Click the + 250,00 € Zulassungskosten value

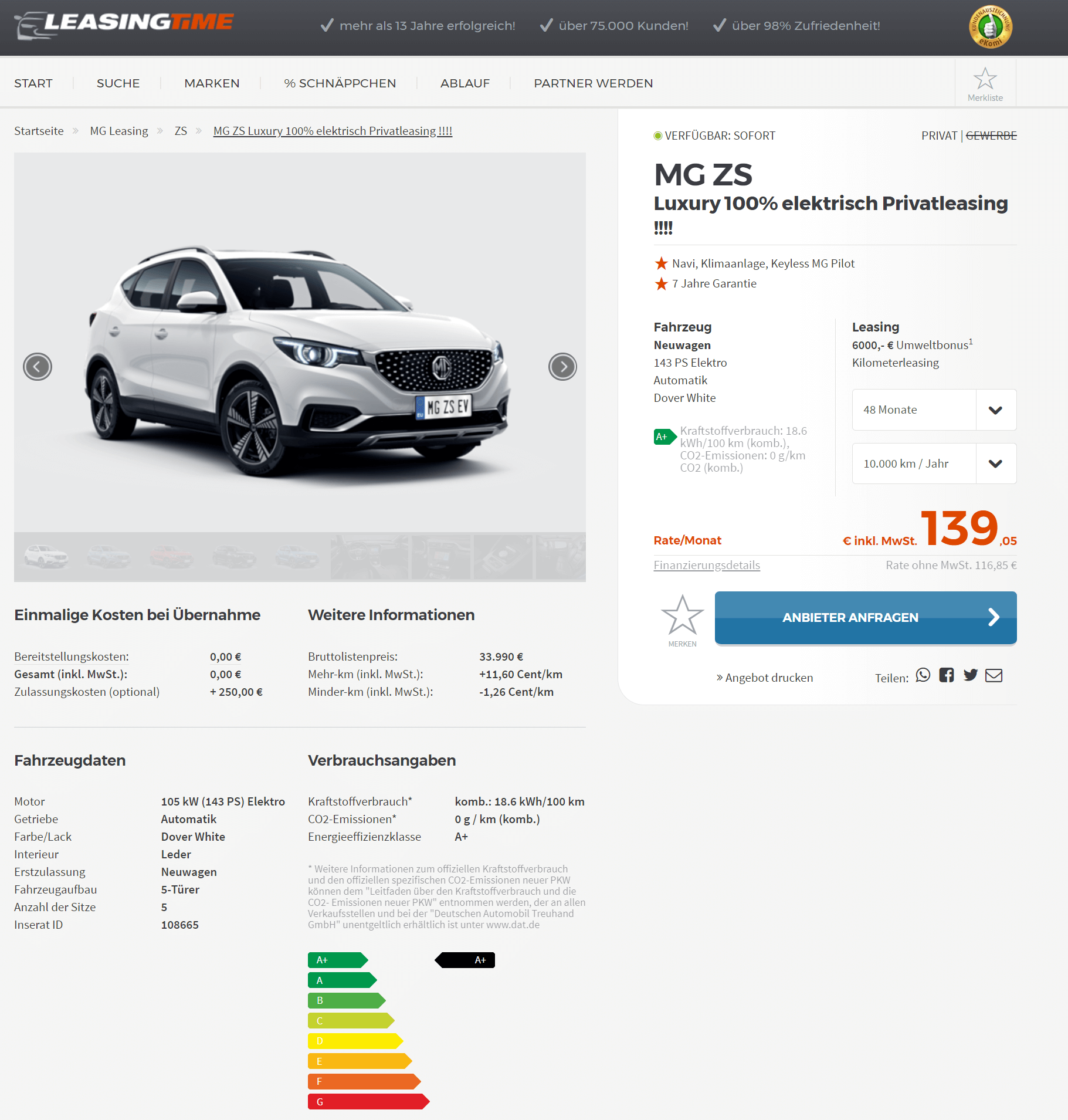[x=236, y=692]
